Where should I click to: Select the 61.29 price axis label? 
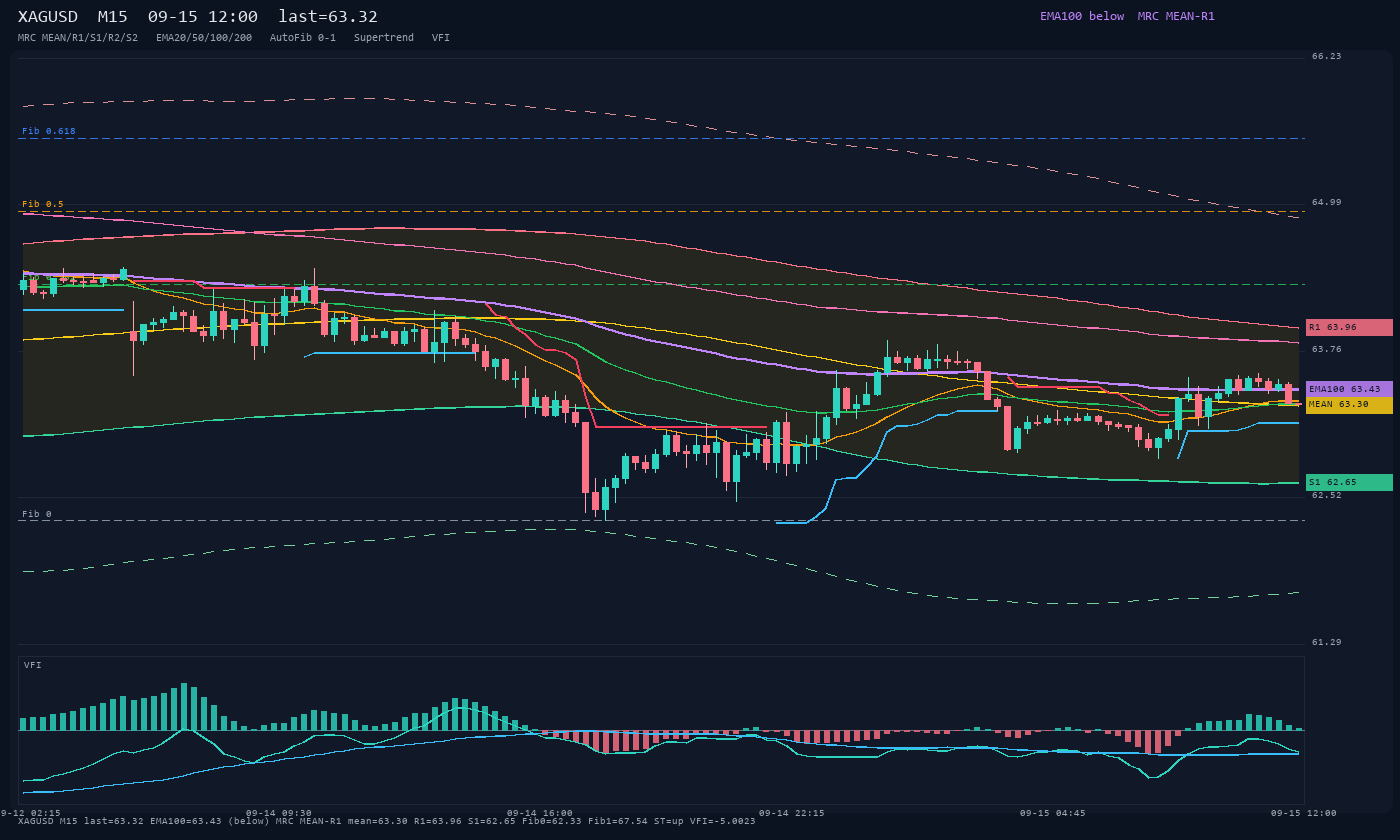[1327, 642]
